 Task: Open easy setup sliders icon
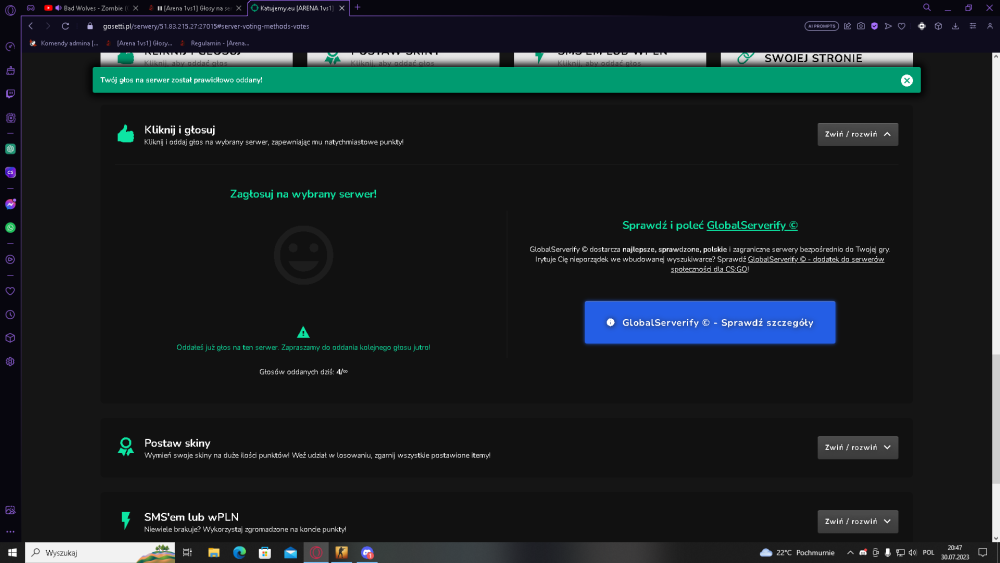[973, 26]
